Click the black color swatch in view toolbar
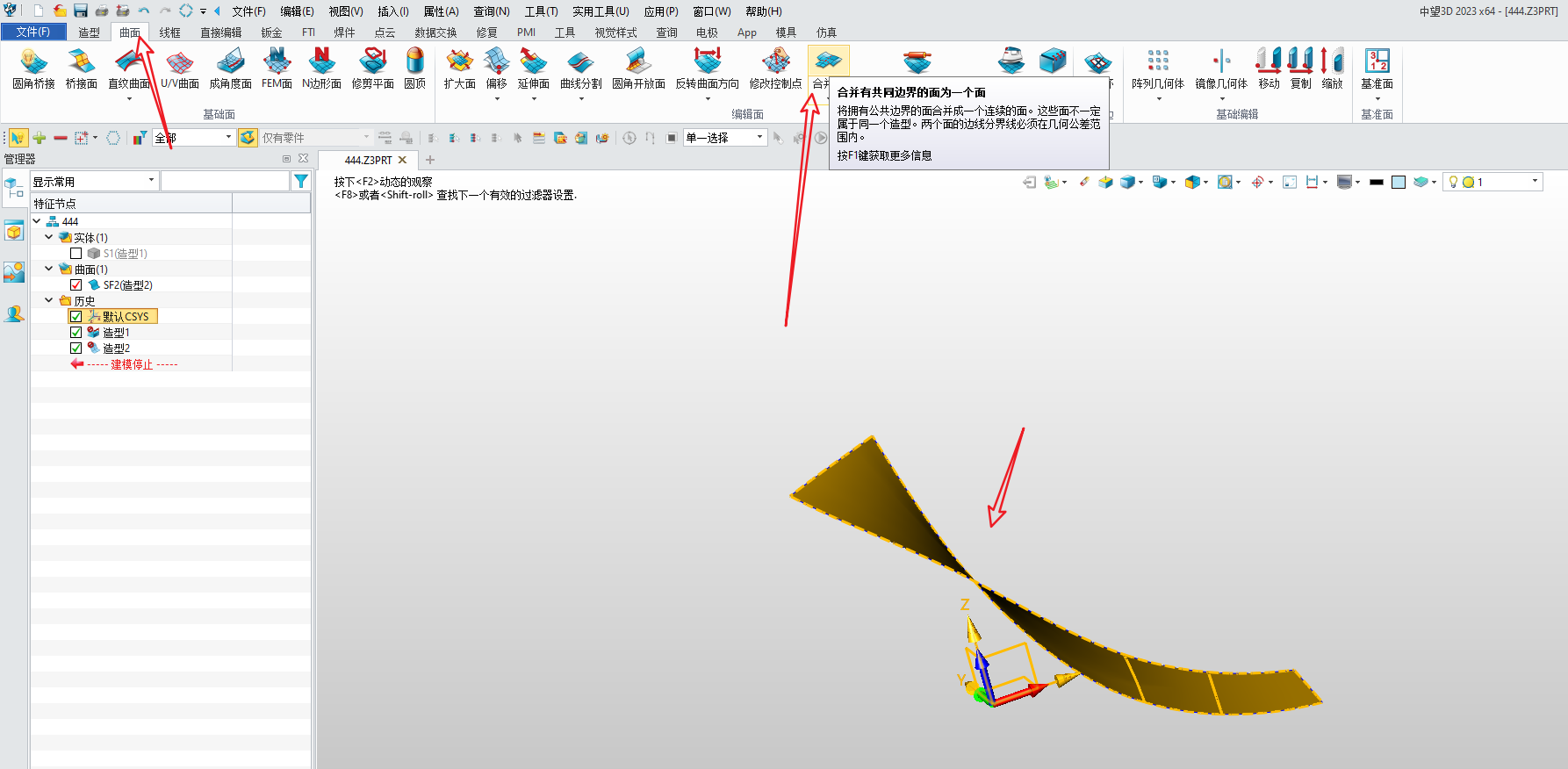 coord(1376,182)
